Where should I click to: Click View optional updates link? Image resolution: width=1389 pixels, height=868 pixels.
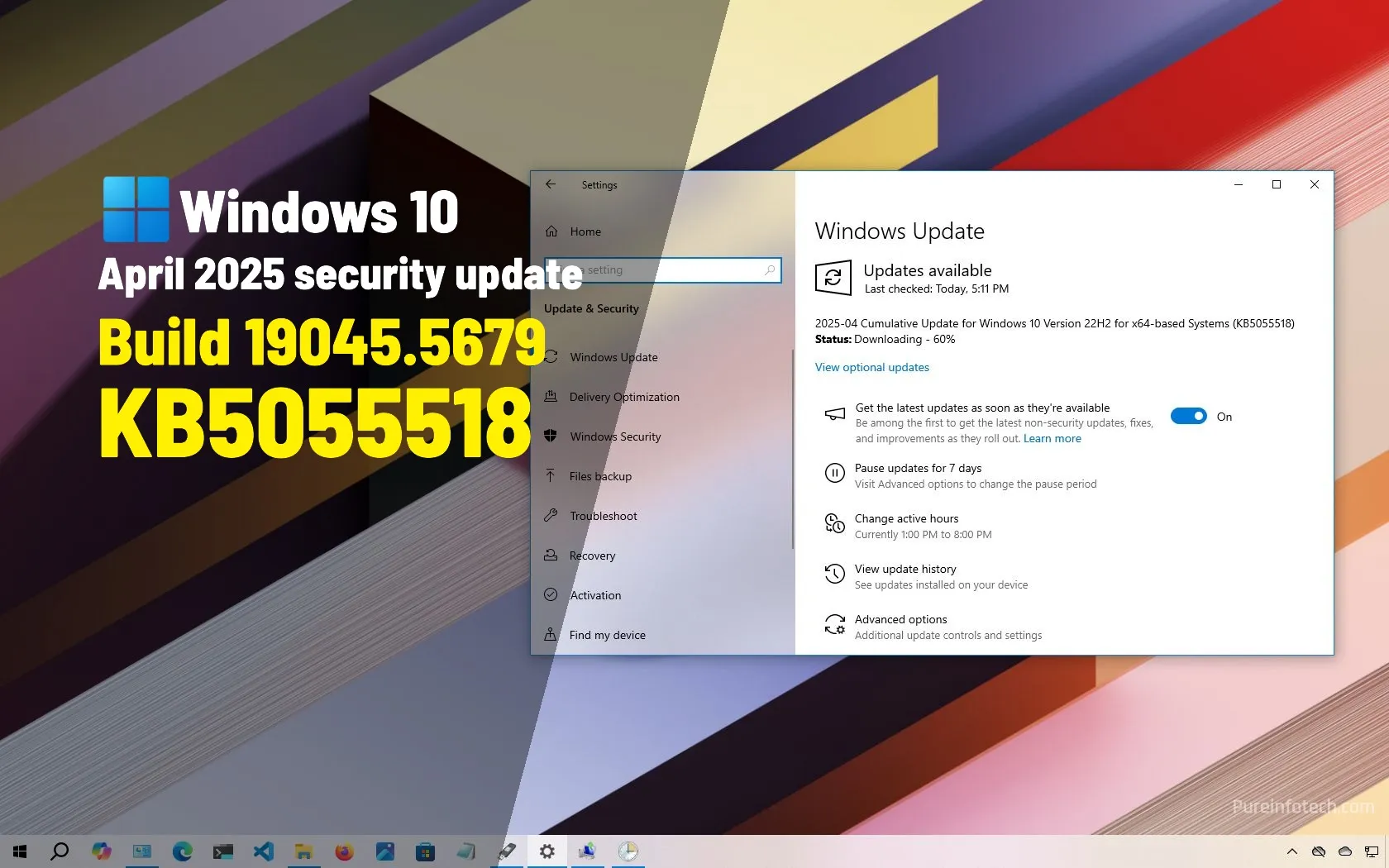pos(871,367)
